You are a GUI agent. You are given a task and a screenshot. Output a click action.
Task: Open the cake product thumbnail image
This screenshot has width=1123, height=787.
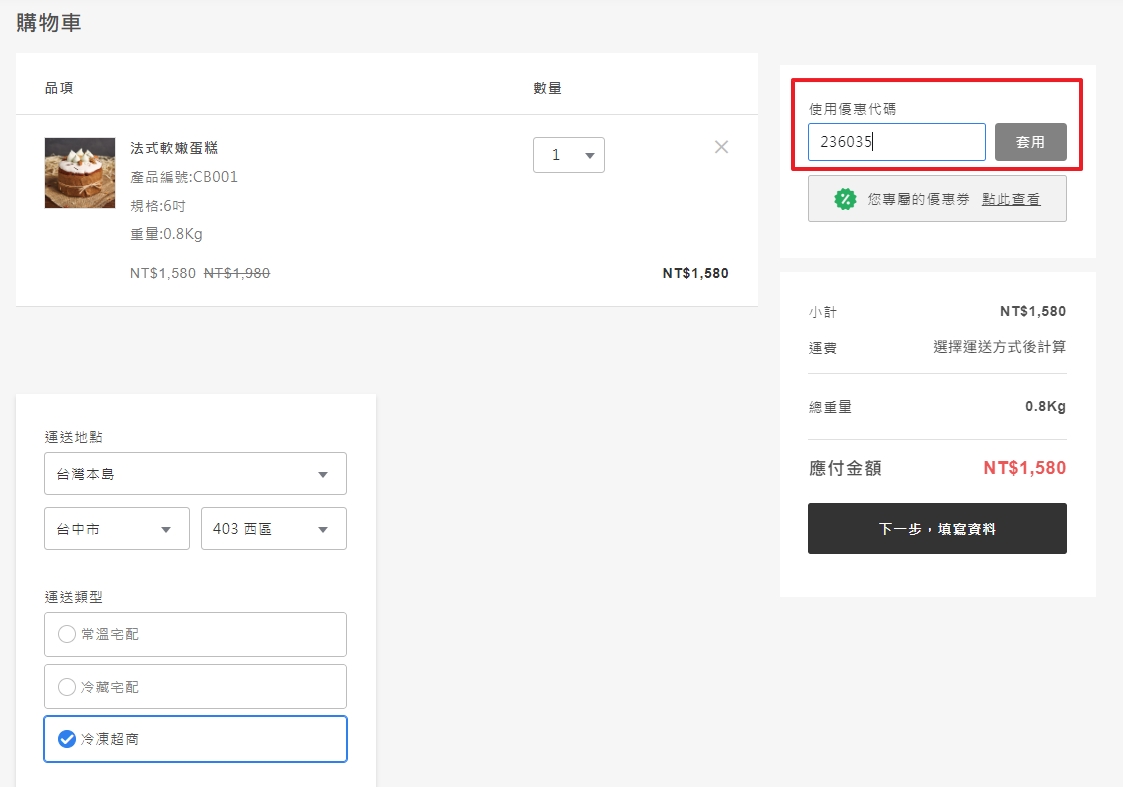(x=80, y=173)
